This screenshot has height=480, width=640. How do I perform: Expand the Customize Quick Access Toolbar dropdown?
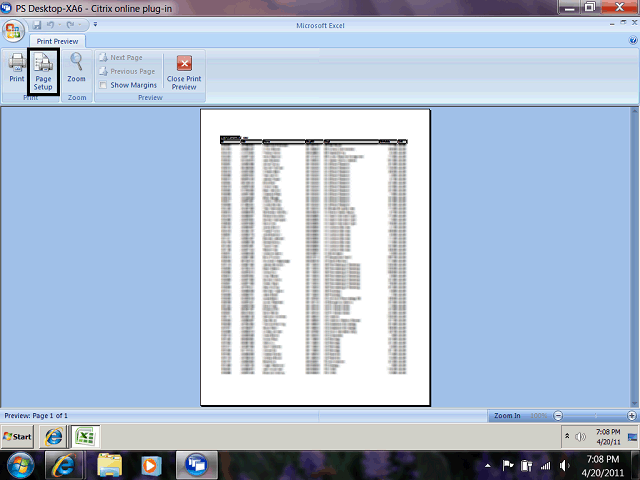(95, 23)
